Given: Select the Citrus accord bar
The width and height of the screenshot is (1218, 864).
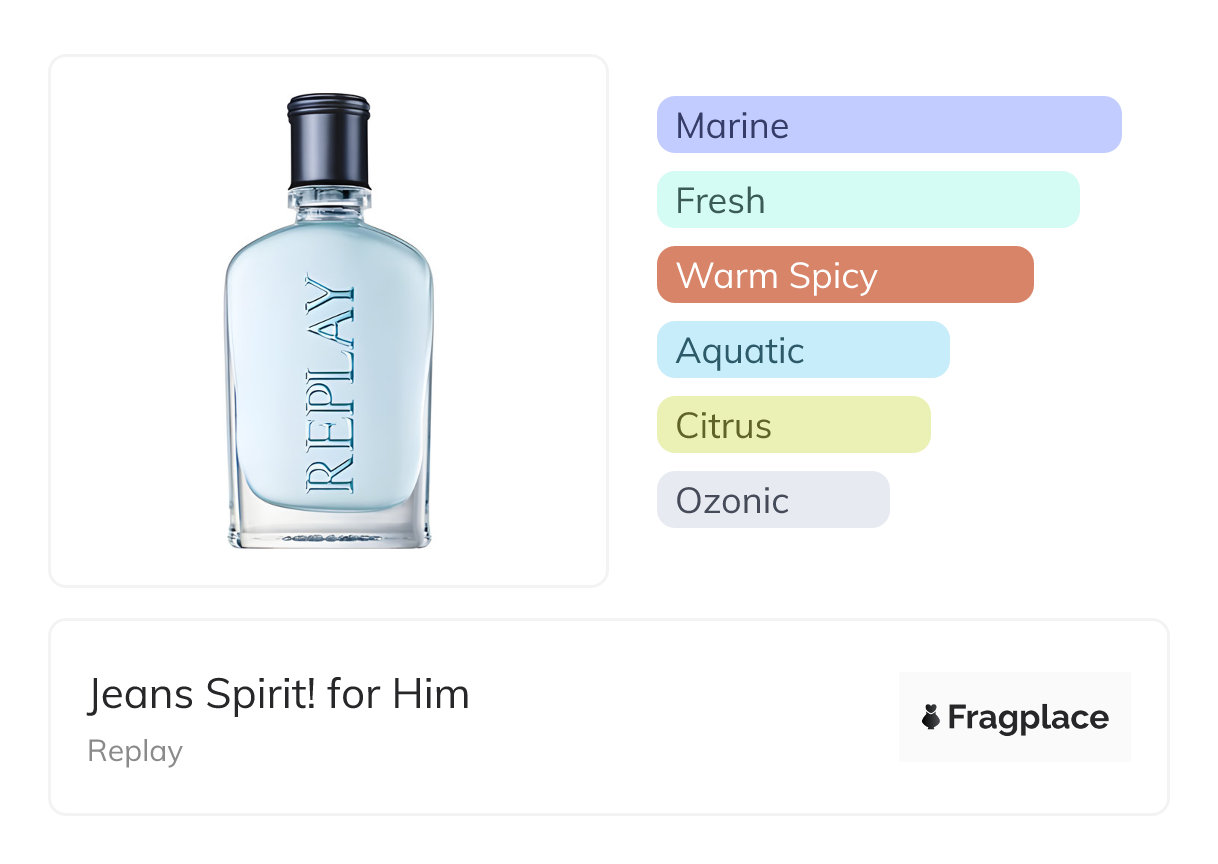Looking at the screenshot, I should point(793,425).
